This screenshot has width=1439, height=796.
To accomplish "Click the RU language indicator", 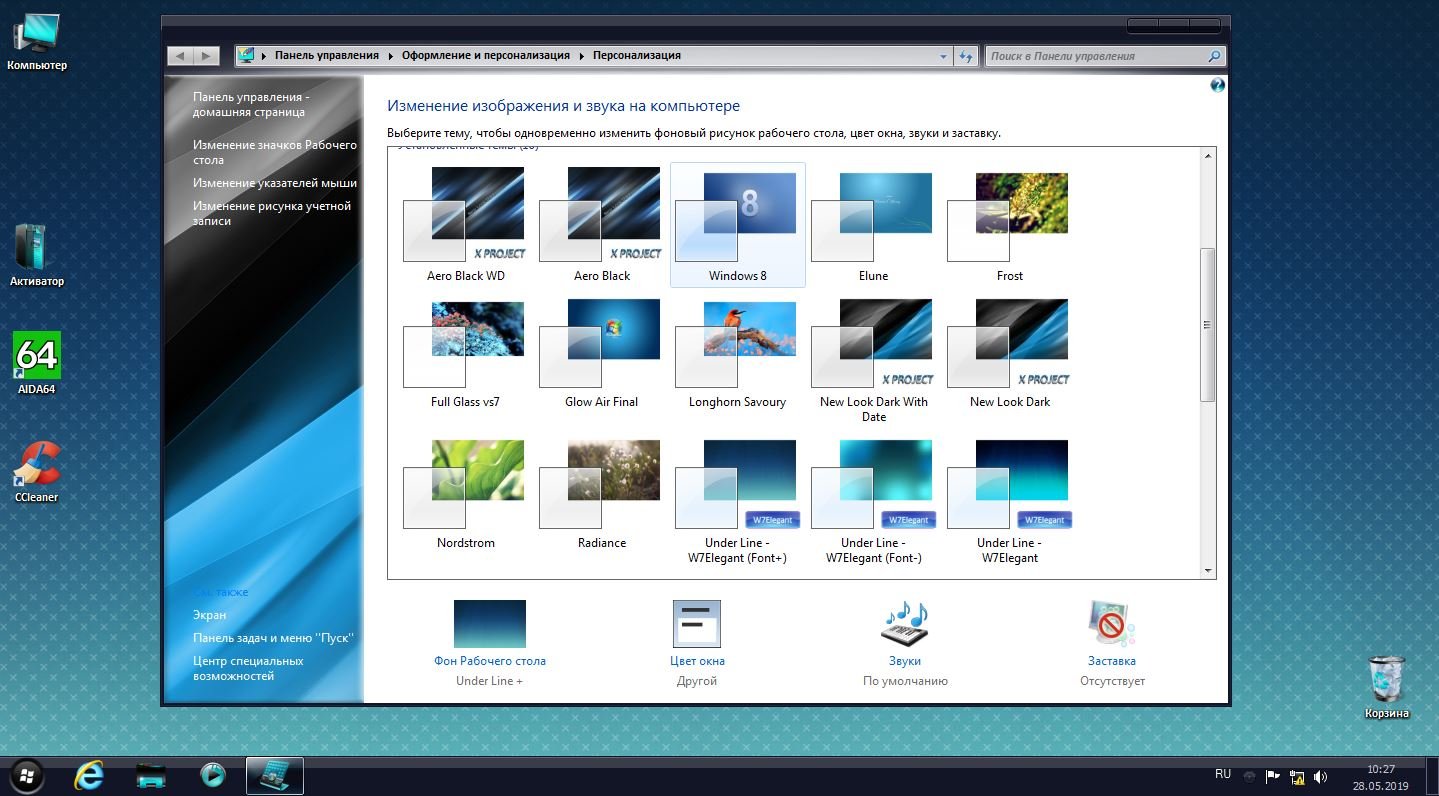I will (x=1223, y=774).
